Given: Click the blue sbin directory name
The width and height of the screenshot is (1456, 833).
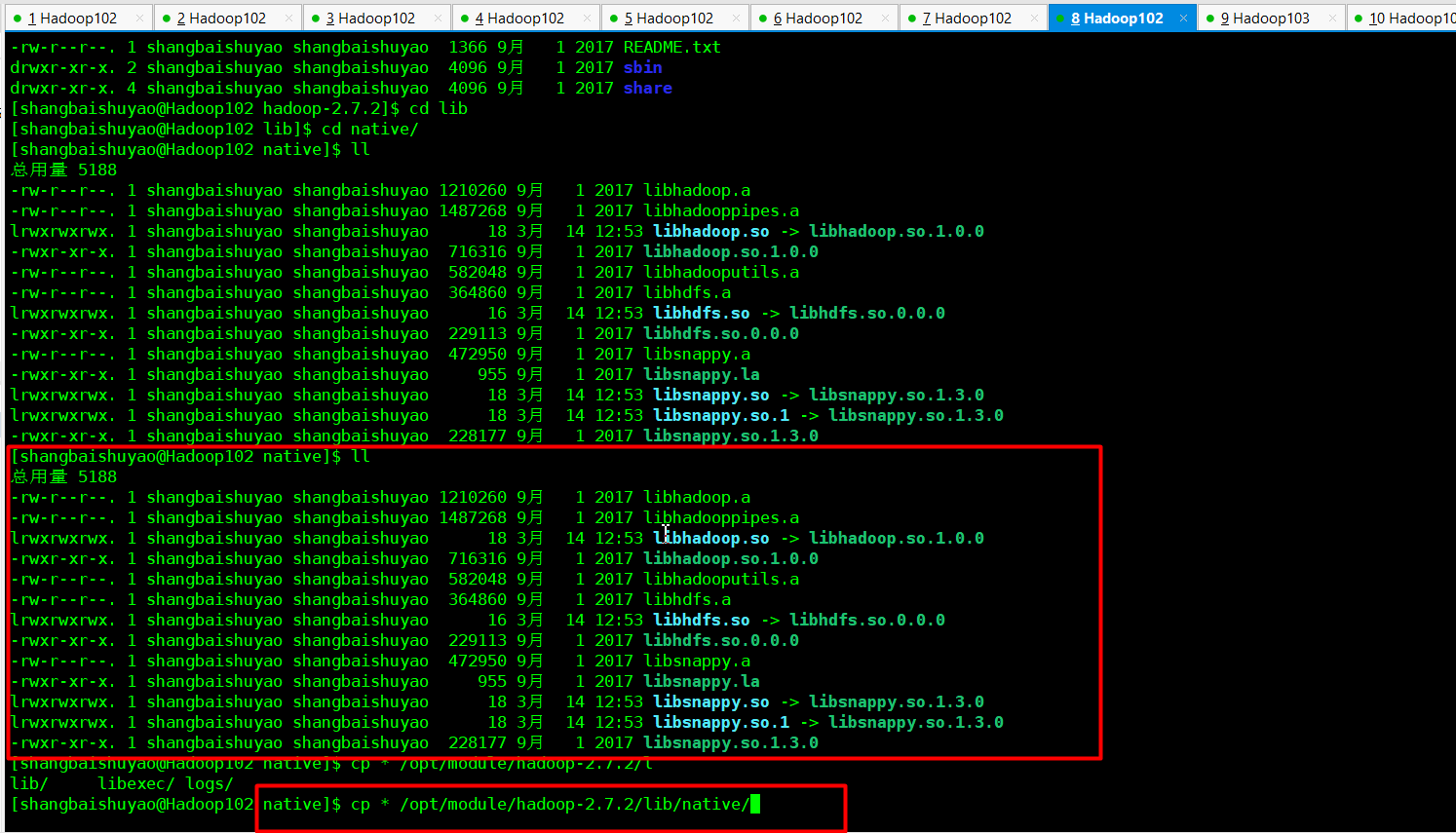Looking at the screenshot, I should [x=643, y=67].
